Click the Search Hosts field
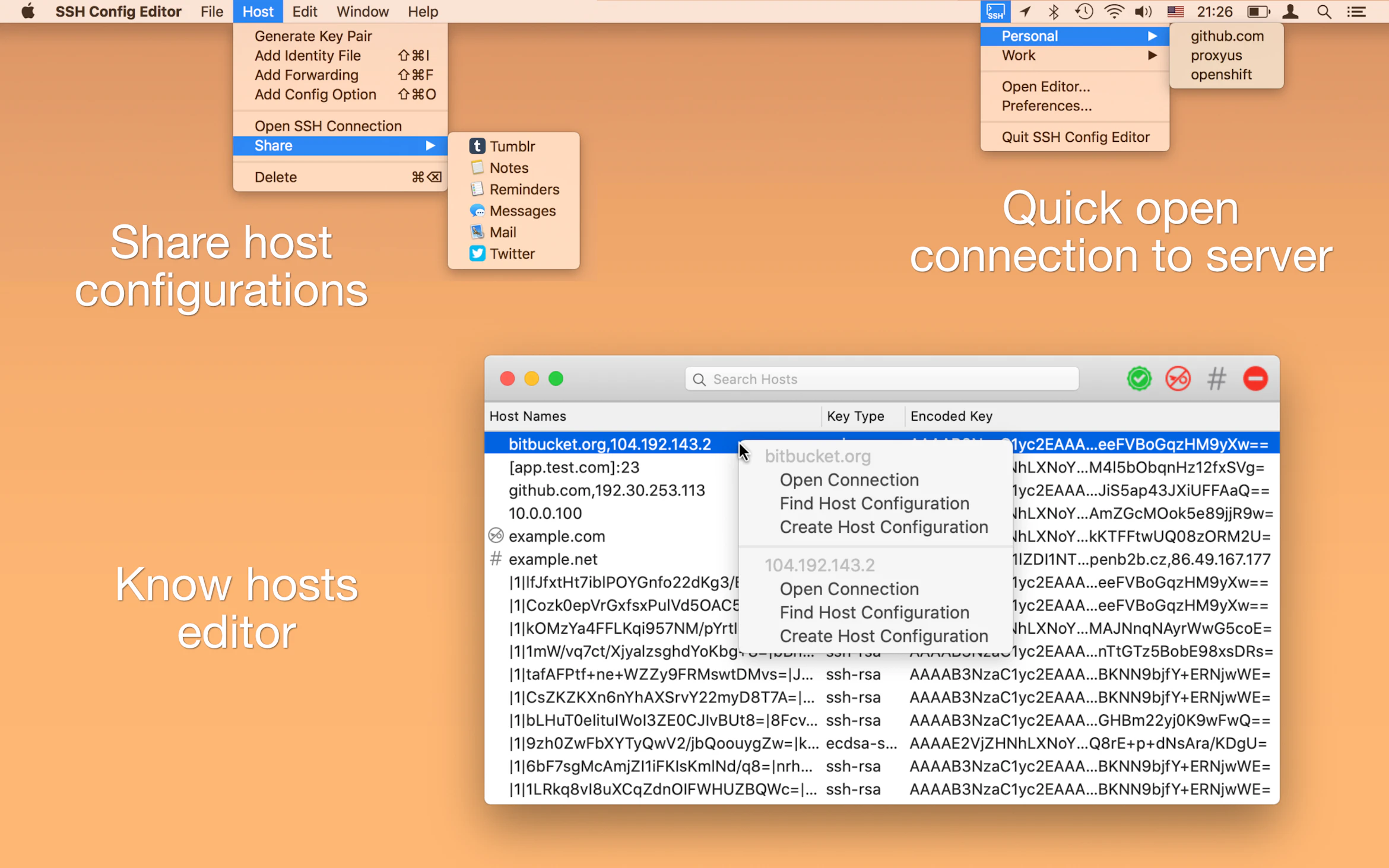 pos(881,379)
